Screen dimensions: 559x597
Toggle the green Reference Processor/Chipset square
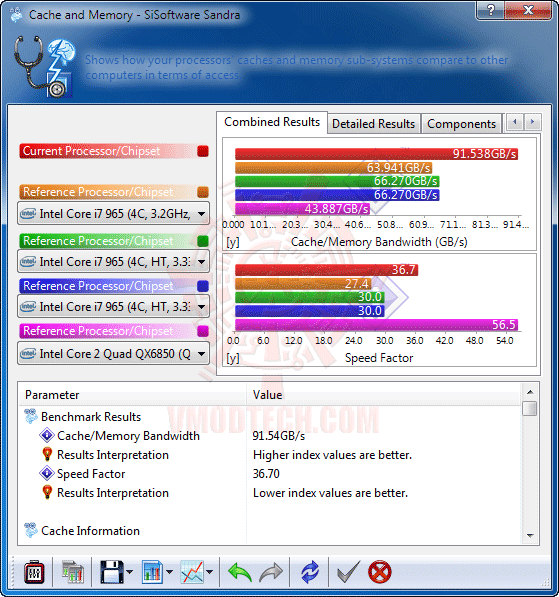coord(203,241)
